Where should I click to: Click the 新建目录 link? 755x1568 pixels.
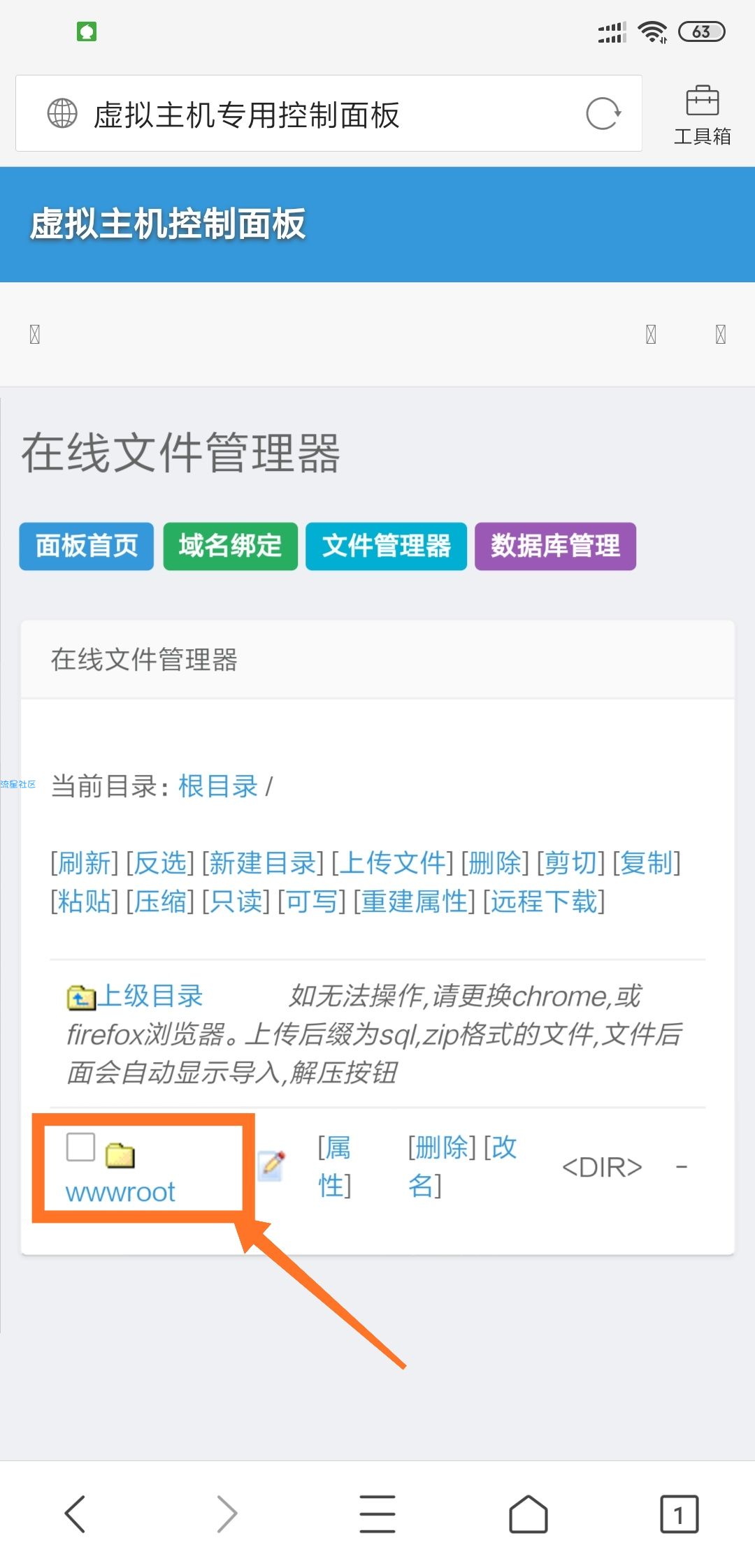click(x=263, y=863)
